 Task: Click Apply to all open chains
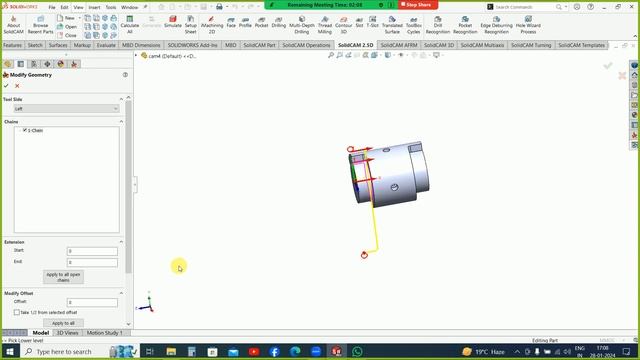pos(63,277)
